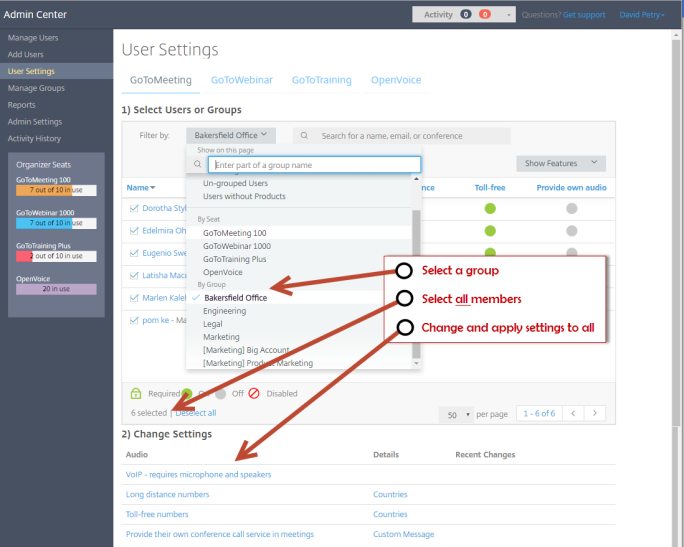Switch to the OpenVoice tab
Screen dimensions: 684x547
(396, 80)
